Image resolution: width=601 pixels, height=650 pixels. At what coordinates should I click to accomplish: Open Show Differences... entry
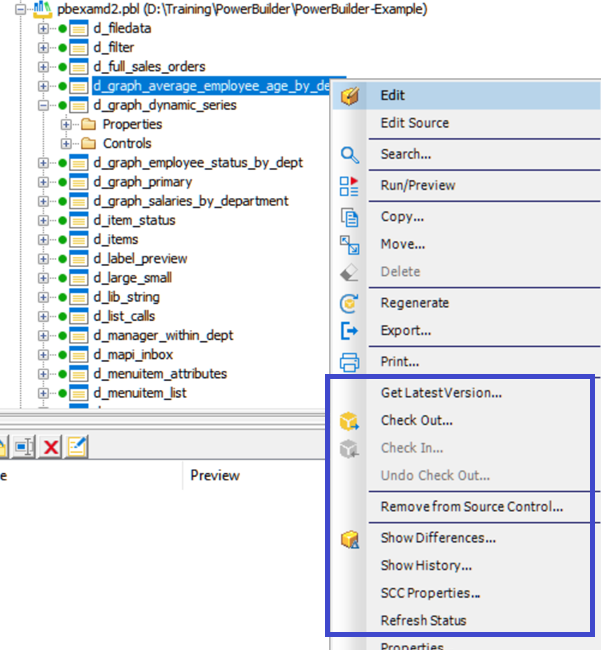(x=438, y=538)
